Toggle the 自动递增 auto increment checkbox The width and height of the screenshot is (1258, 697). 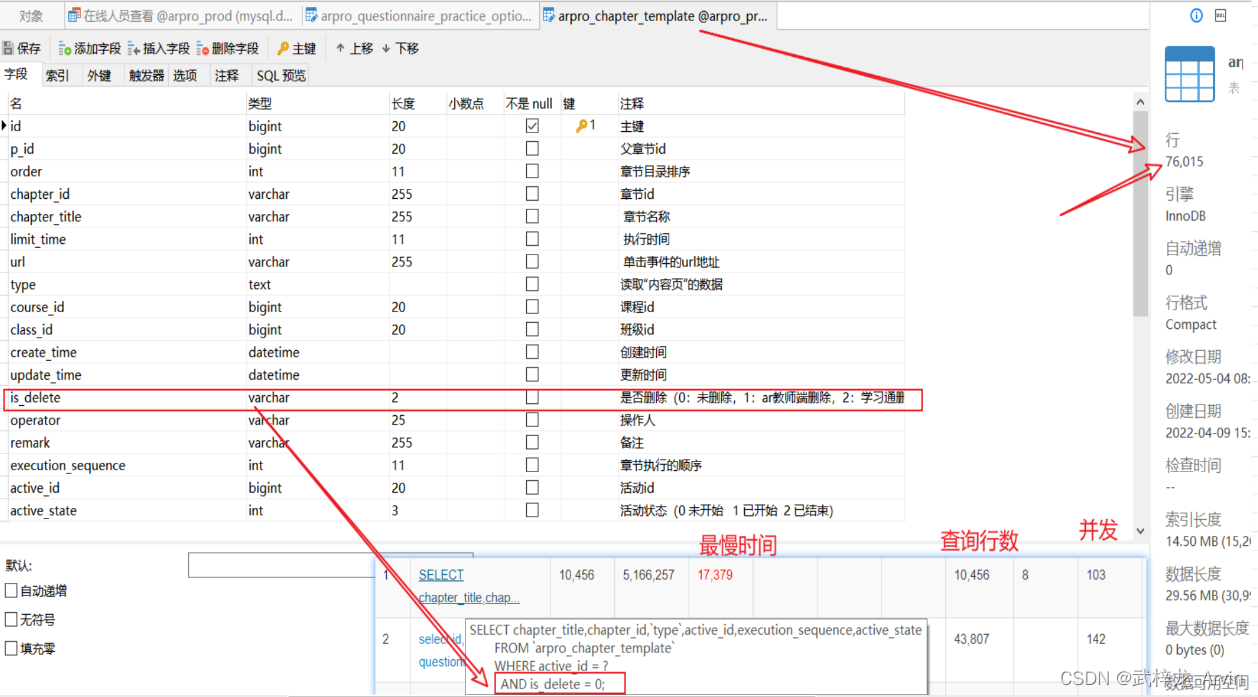[x=11, y=591]
